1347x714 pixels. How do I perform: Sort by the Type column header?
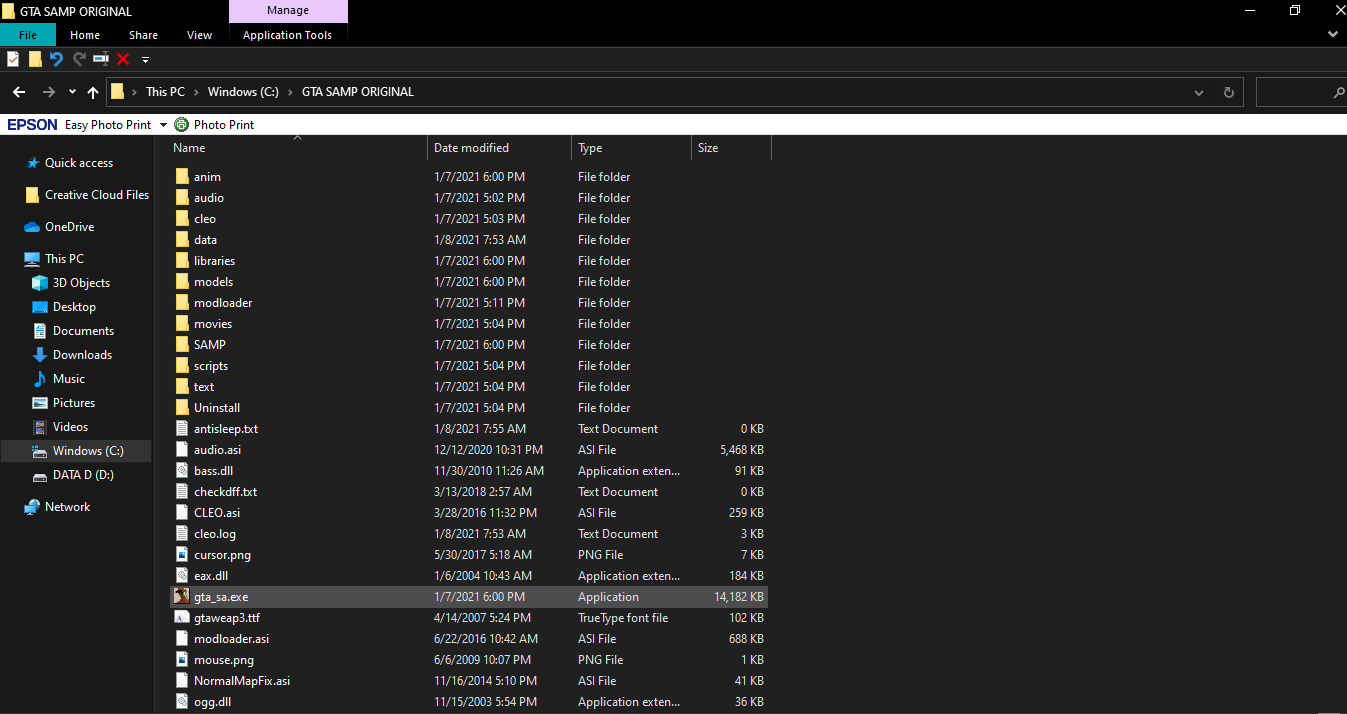[631, 148]
